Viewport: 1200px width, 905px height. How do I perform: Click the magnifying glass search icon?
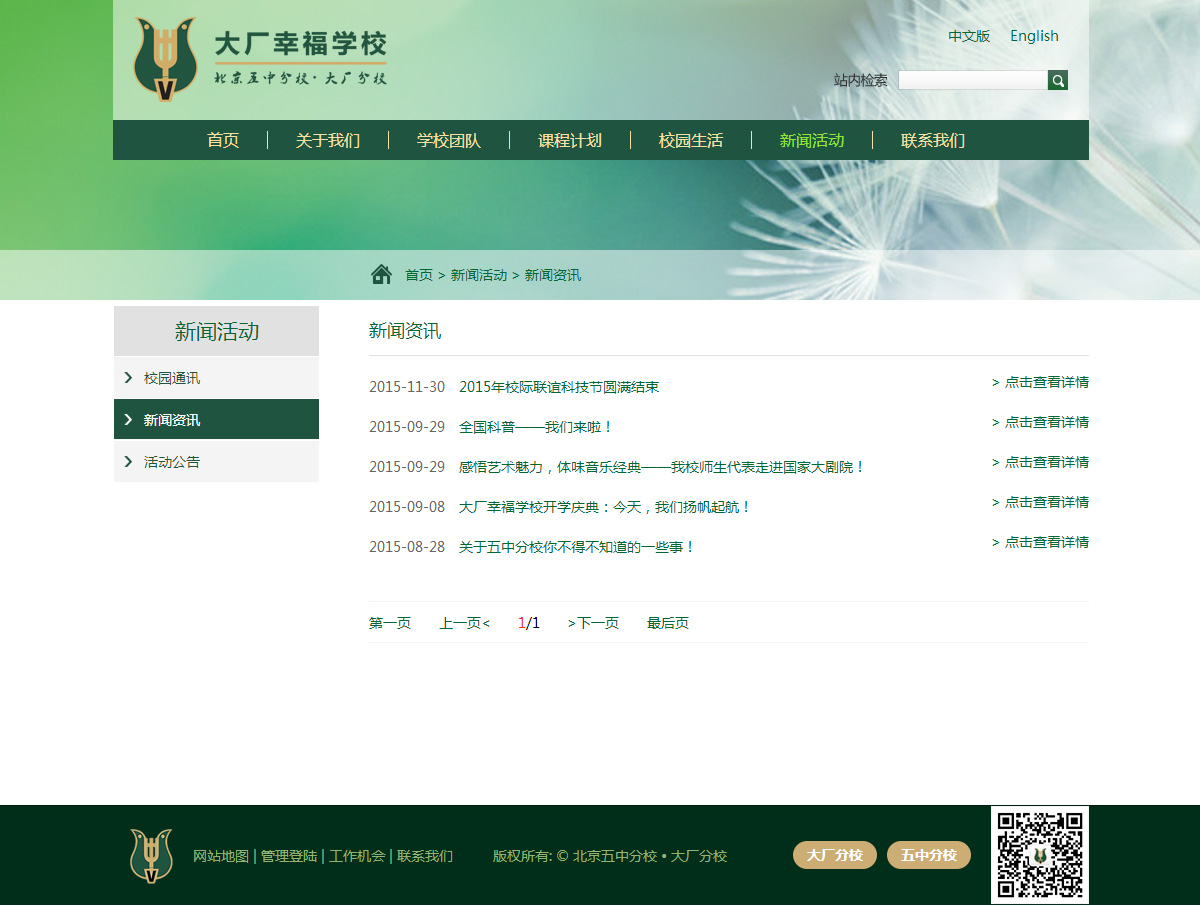tap(1057, 80)
